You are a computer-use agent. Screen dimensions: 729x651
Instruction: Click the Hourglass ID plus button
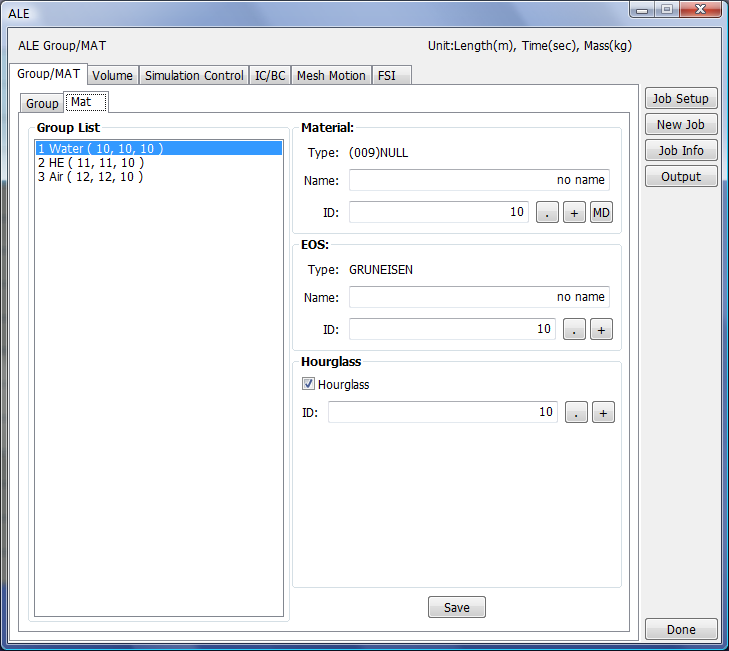(603, 412)
